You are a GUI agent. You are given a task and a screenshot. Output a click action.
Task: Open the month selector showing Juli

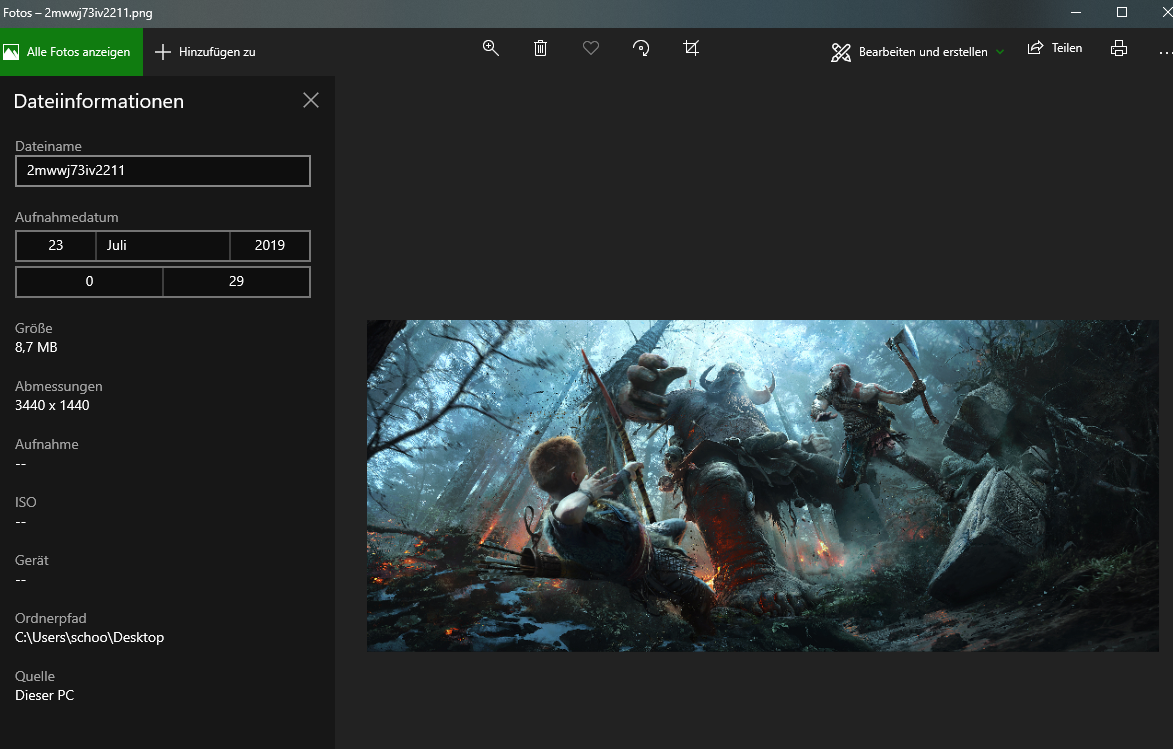click(x=163, y=245)
